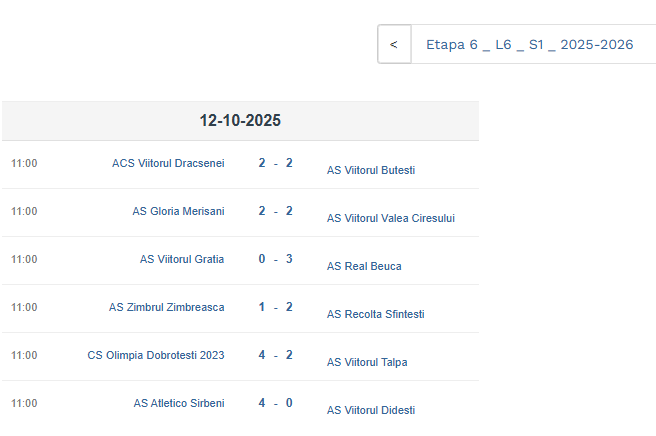
Task: Open AS Atletico Sirbeni team link
Action: coord(179,403)
